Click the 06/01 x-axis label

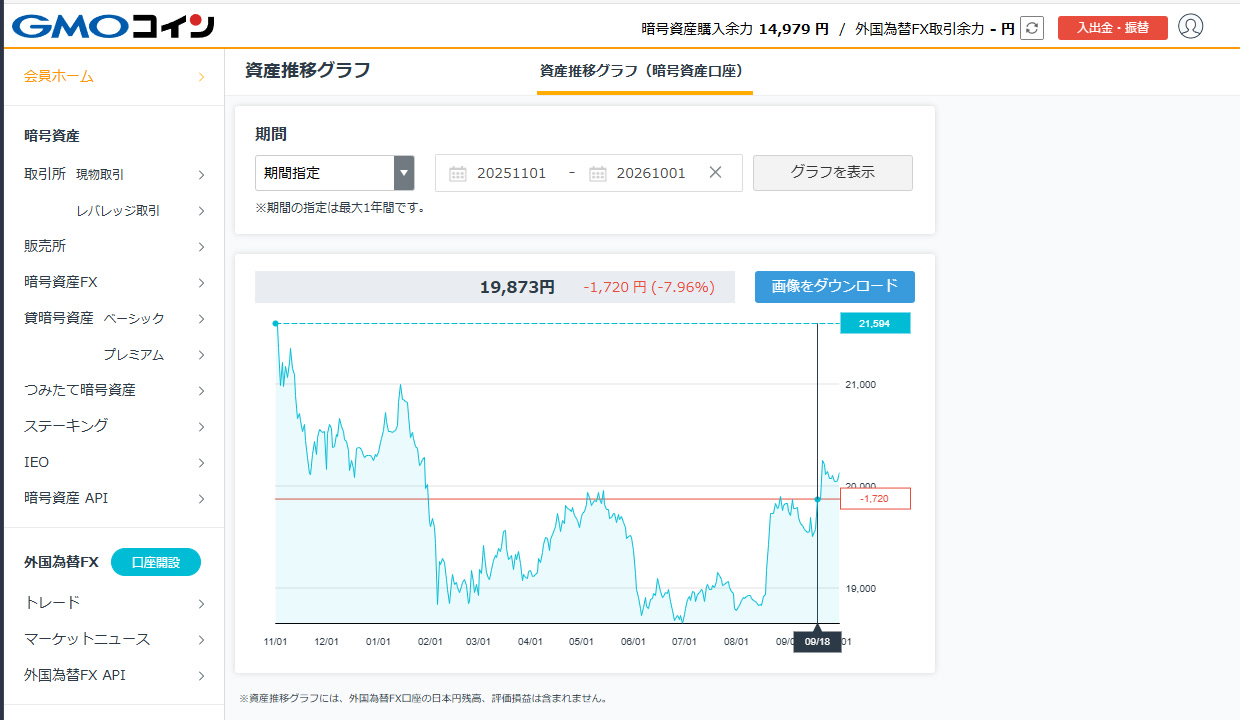click(x=633, y=642)
